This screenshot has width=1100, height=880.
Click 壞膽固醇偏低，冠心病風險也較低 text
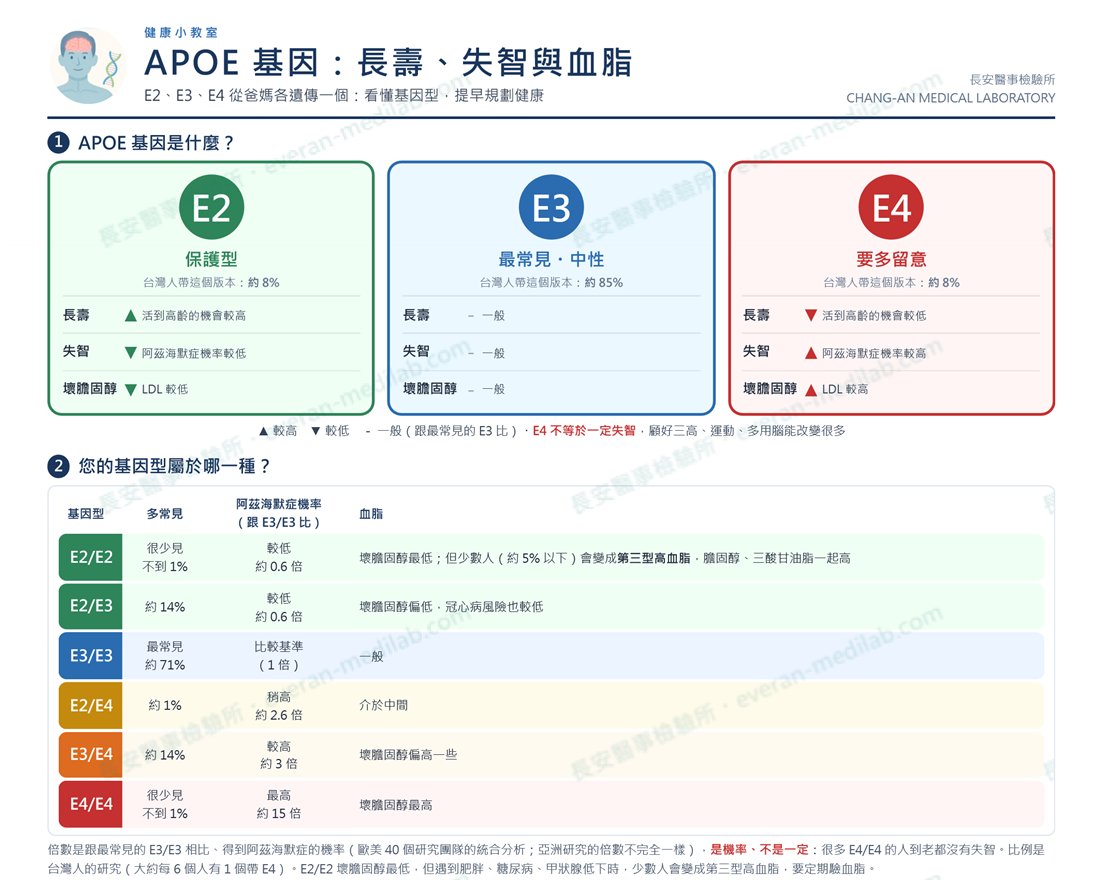[x=451, y=606]
